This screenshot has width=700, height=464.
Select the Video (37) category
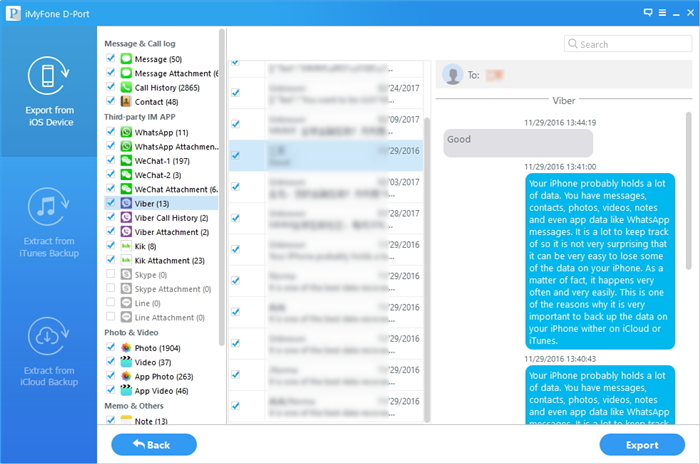pos(153,362)
